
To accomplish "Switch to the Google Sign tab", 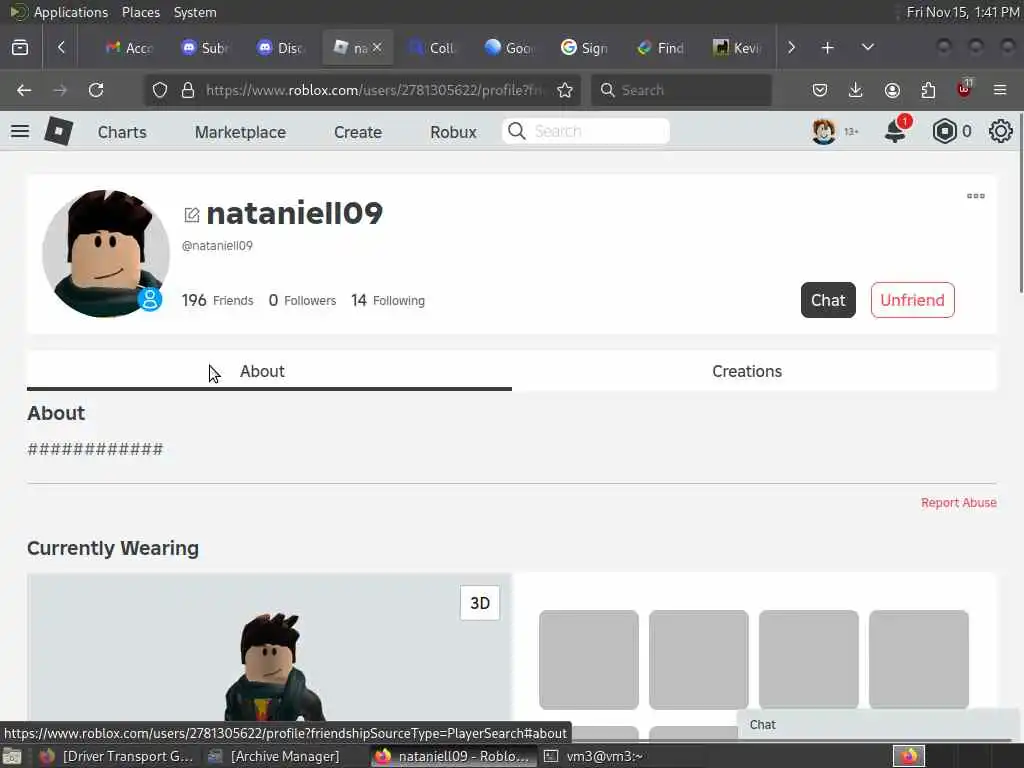I will (584, 48).
